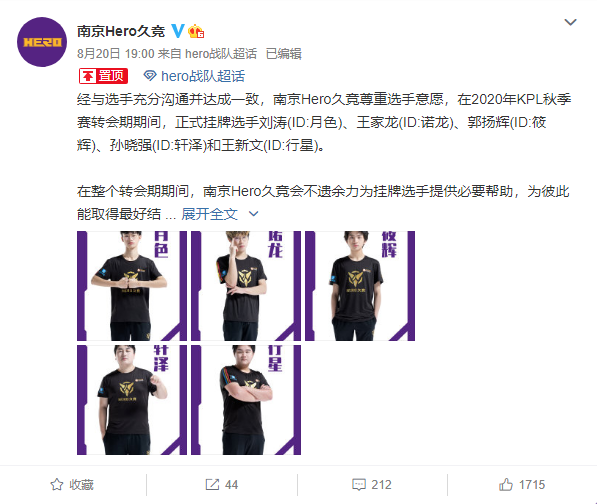Expand full text via 展开全文
The image size is (597, 504).
[209, 214]
